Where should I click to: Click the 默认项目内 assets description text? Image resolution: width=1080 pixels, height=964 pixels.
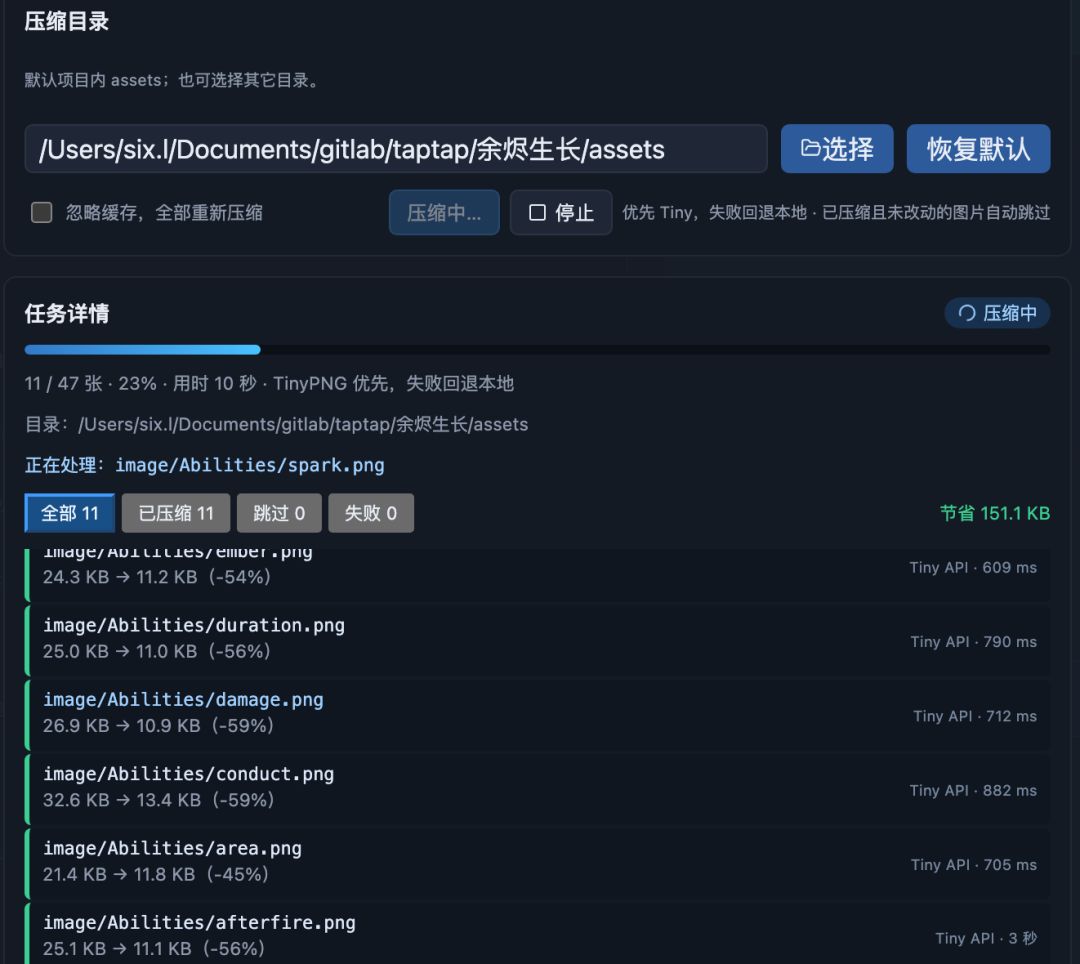(x=173, y=80)
